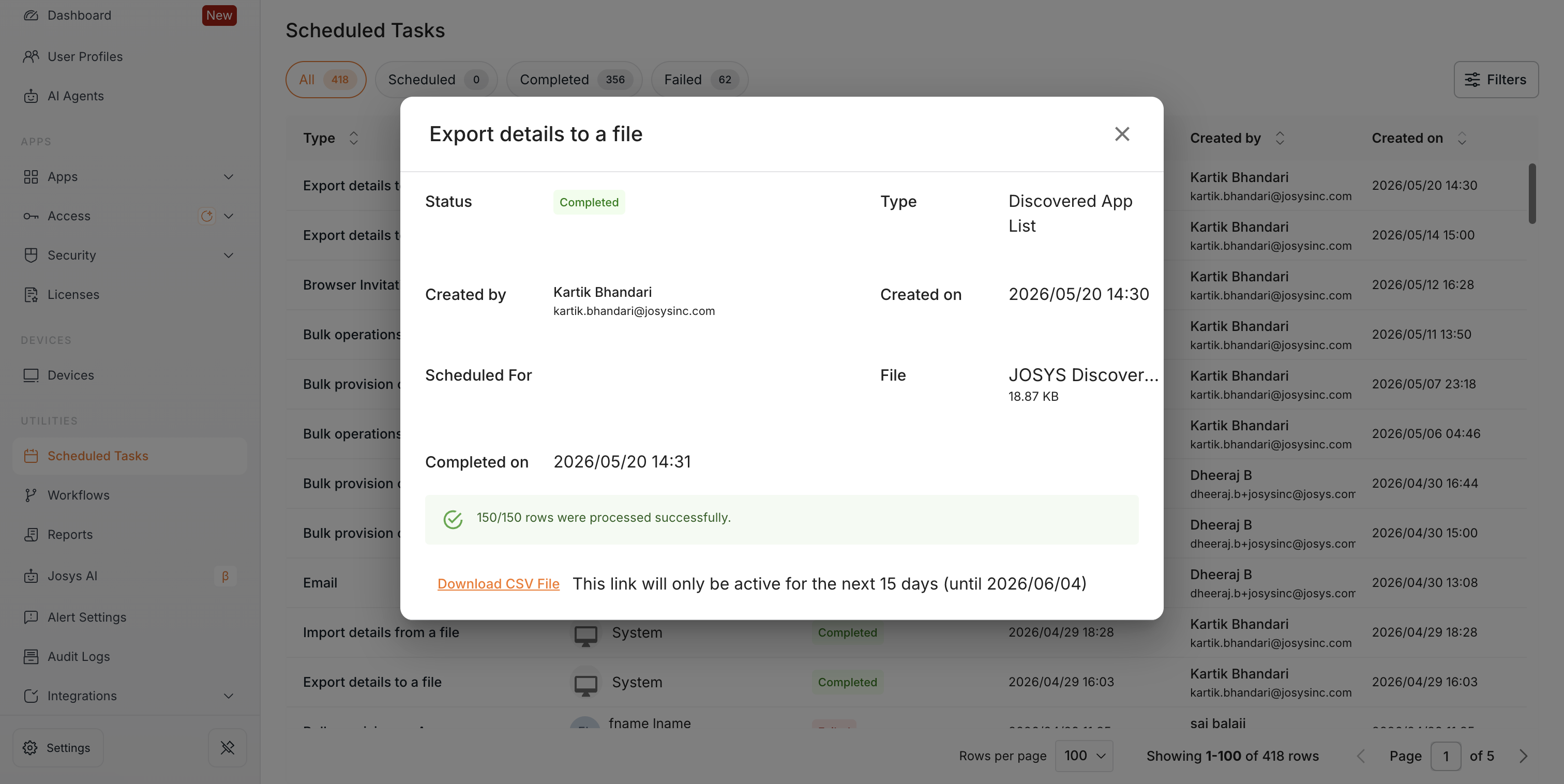Click the table vertical scrollbar

click(1532, 193)
